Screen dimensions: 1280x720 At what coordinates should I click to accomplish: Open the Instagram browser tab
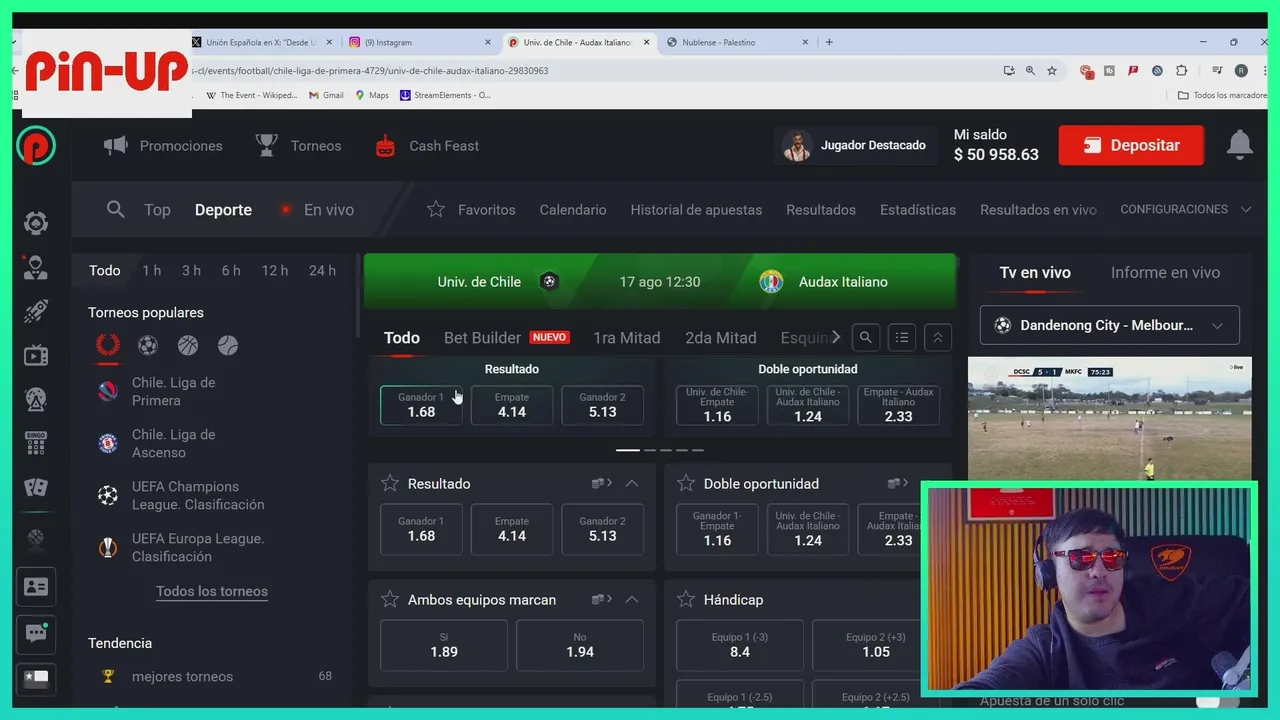click(x=420, y=42)
